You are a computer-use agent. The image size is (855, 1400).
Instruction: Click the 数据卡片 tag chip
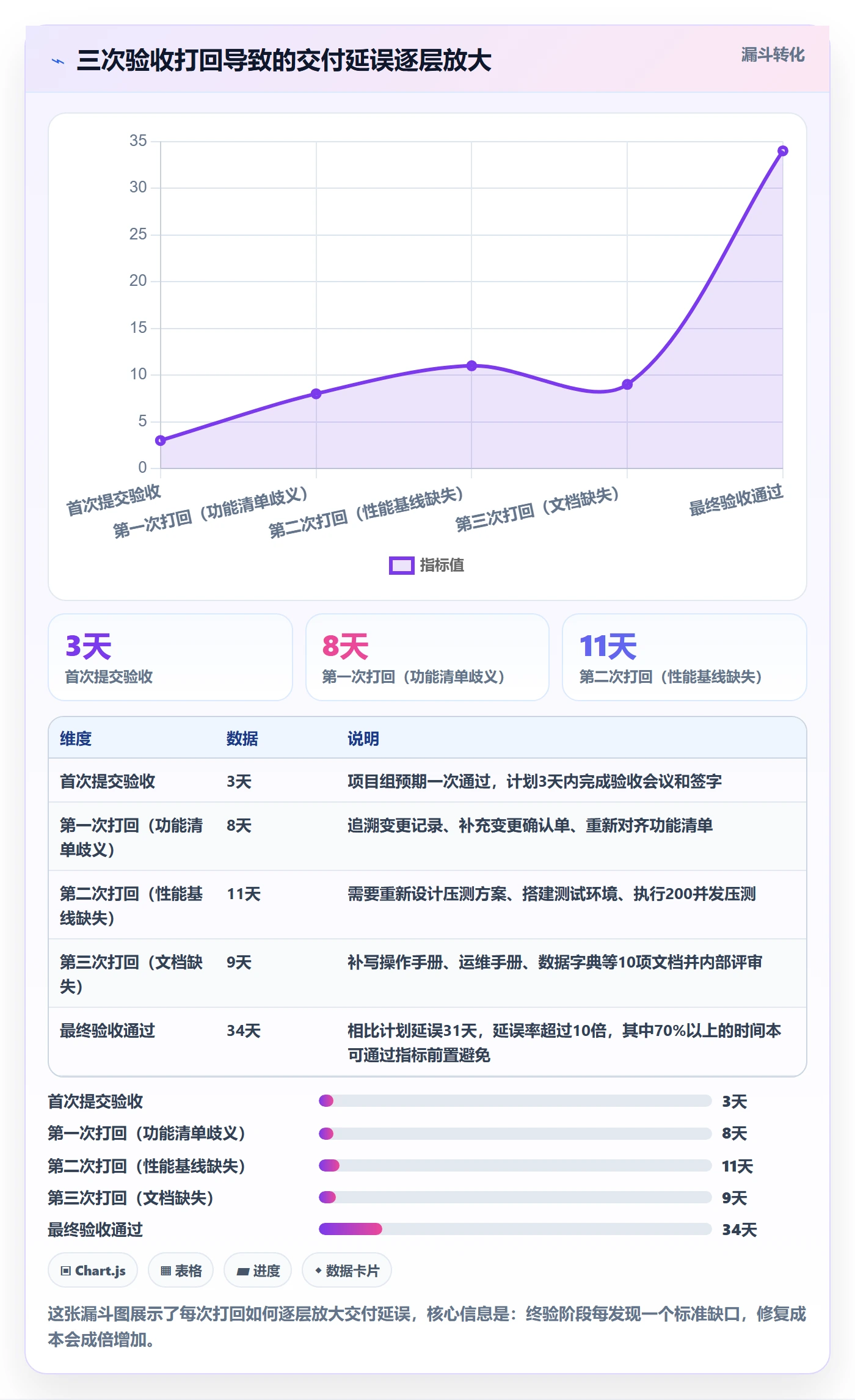[x=347, y=1271]
